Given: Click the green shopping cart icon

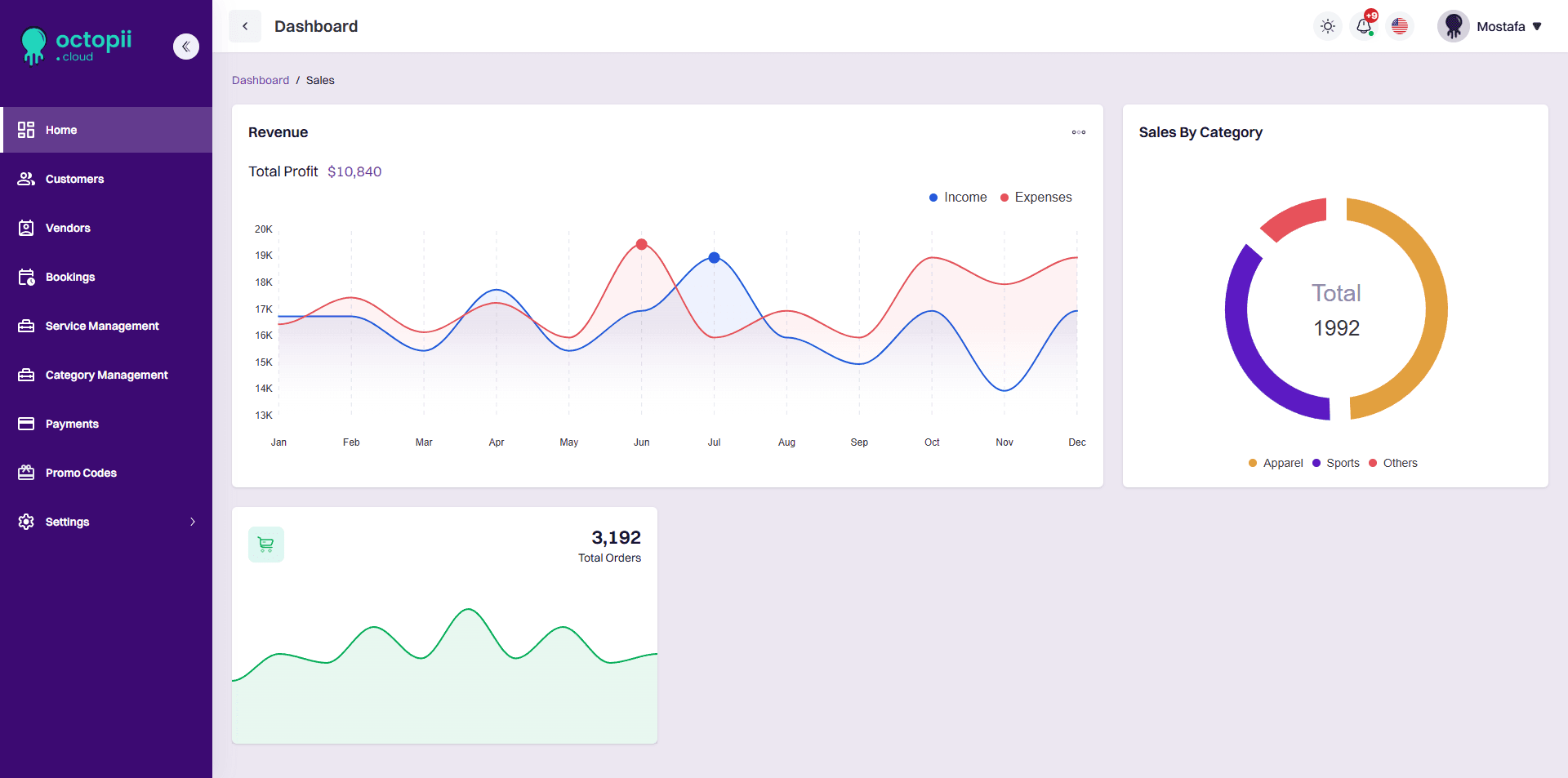Looking at the screenshot, I should pos(266,545).
